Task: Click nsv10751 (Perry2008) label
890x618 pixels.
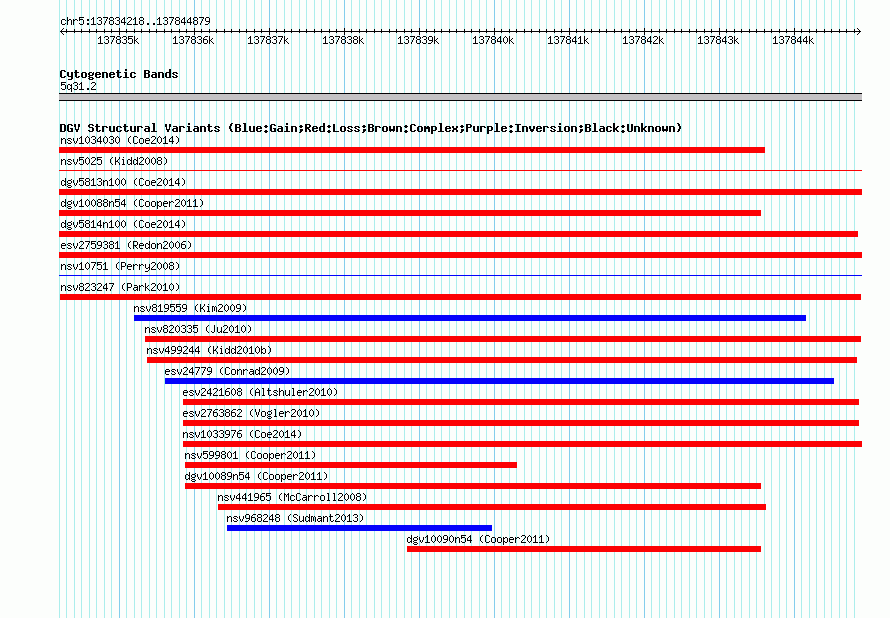Action: point(120,266)
